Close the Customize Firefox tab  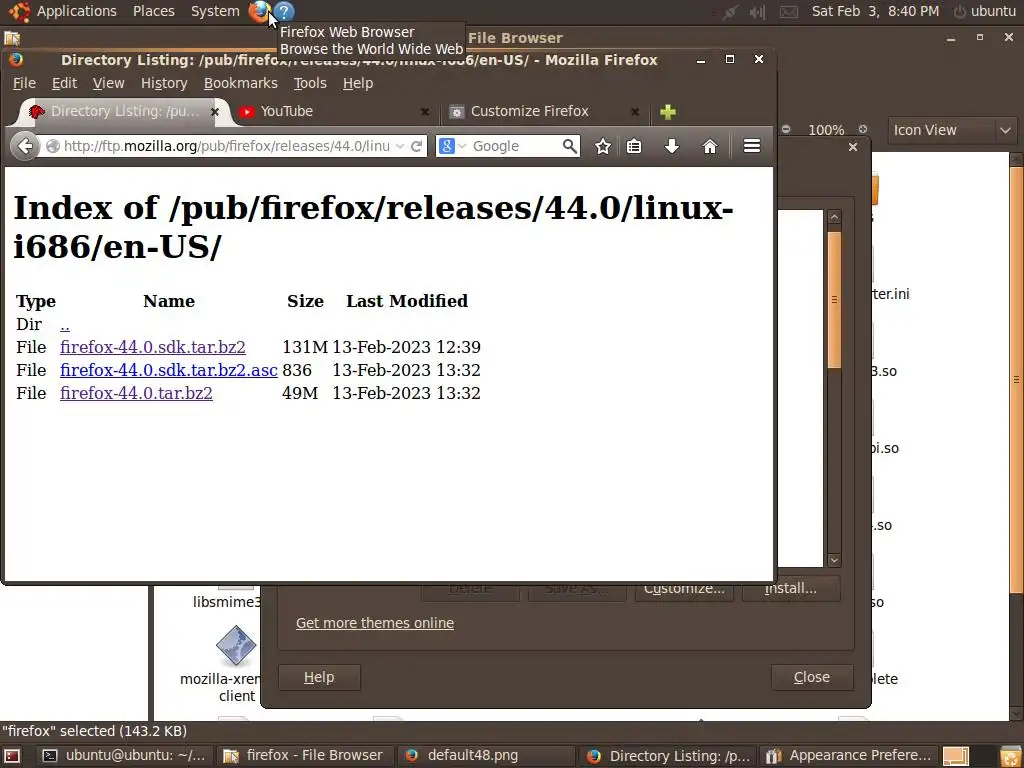coord(635,112)
